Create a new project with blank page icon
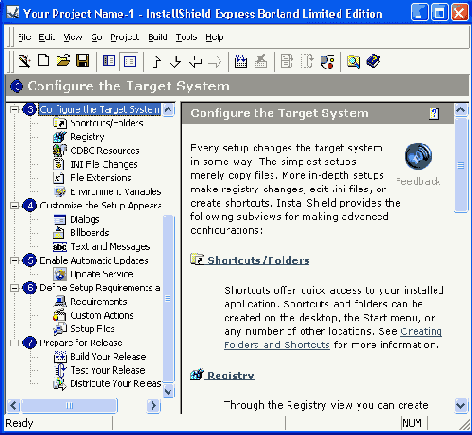Viewport: 472px width, 435px height. click(44, 61)
